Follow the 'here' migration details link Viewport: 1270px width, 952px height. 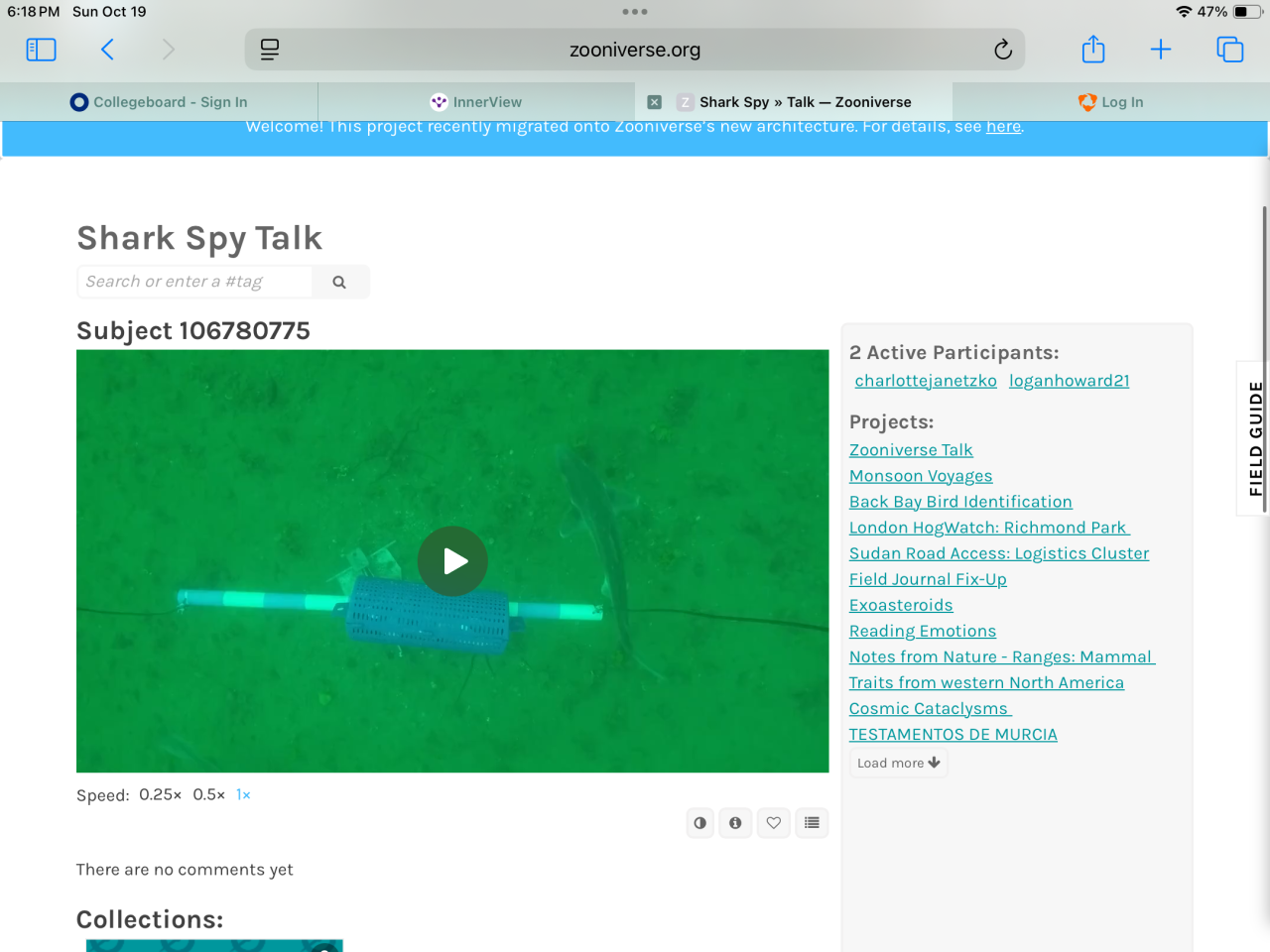click(x=1003, y=127)
